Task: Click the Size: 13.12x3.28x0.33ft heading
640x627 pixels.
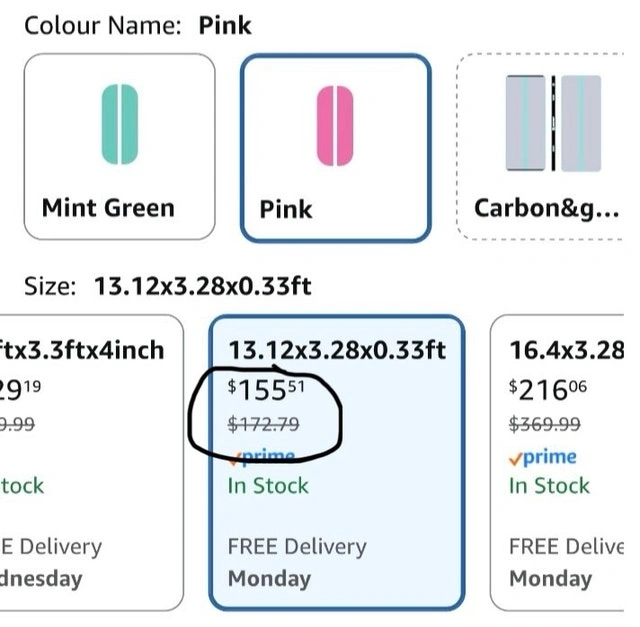Action: 167,286
